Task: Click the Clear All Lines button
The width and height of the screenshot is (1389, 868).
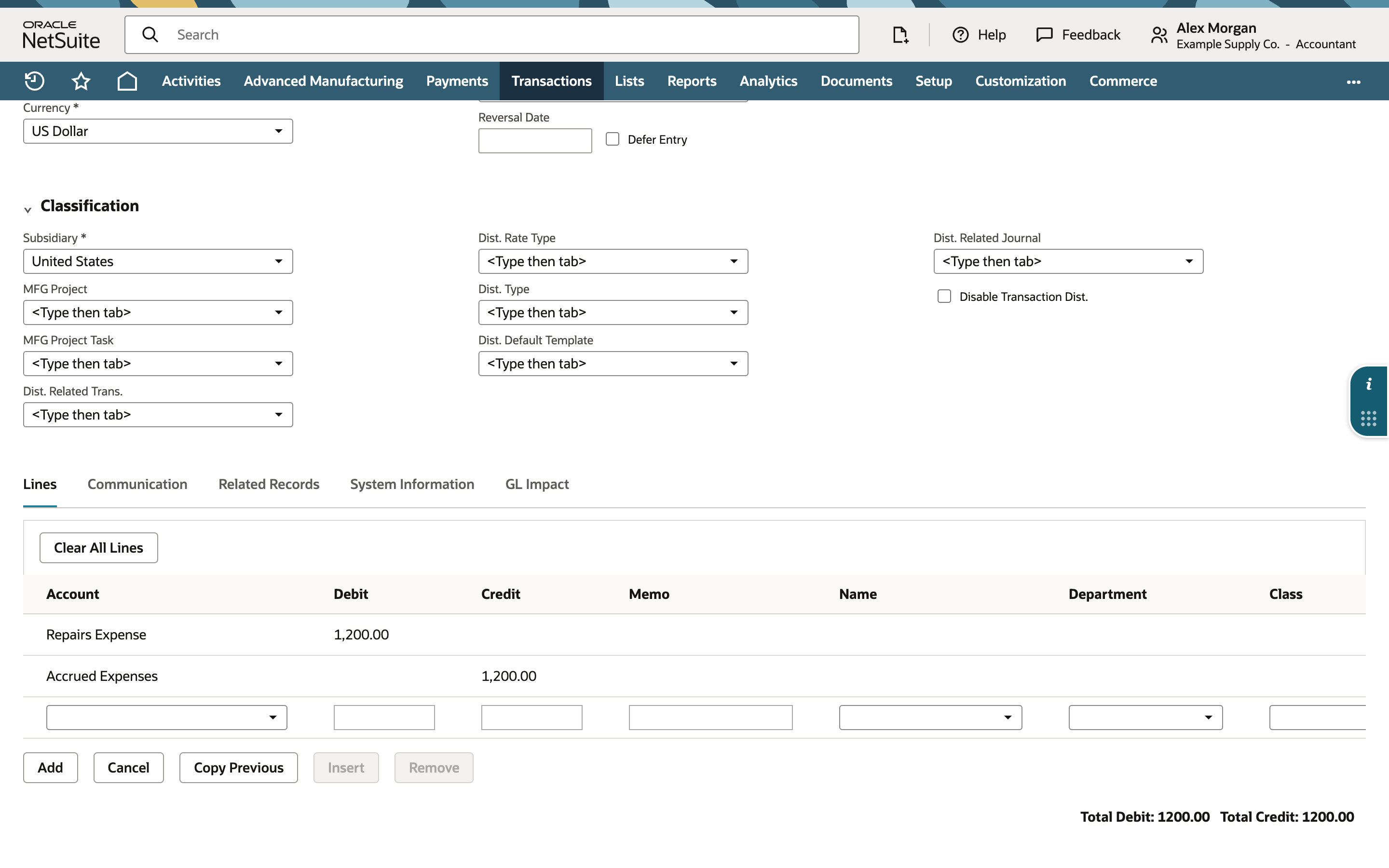Action: 99,548
